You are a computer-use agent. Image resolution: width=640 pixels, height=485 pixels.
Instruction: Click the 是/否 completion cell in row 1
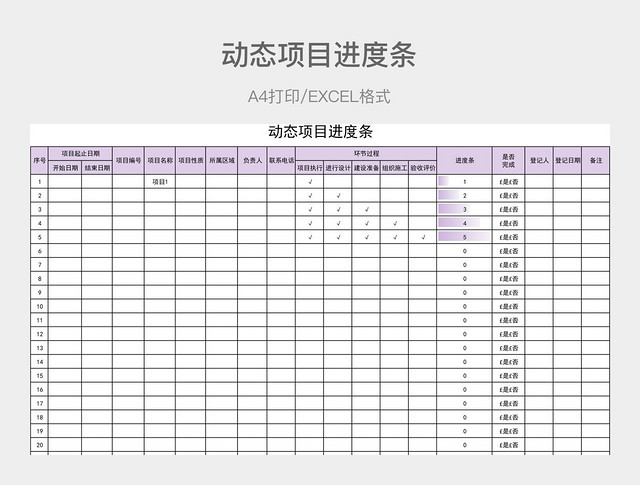(509, 182)
